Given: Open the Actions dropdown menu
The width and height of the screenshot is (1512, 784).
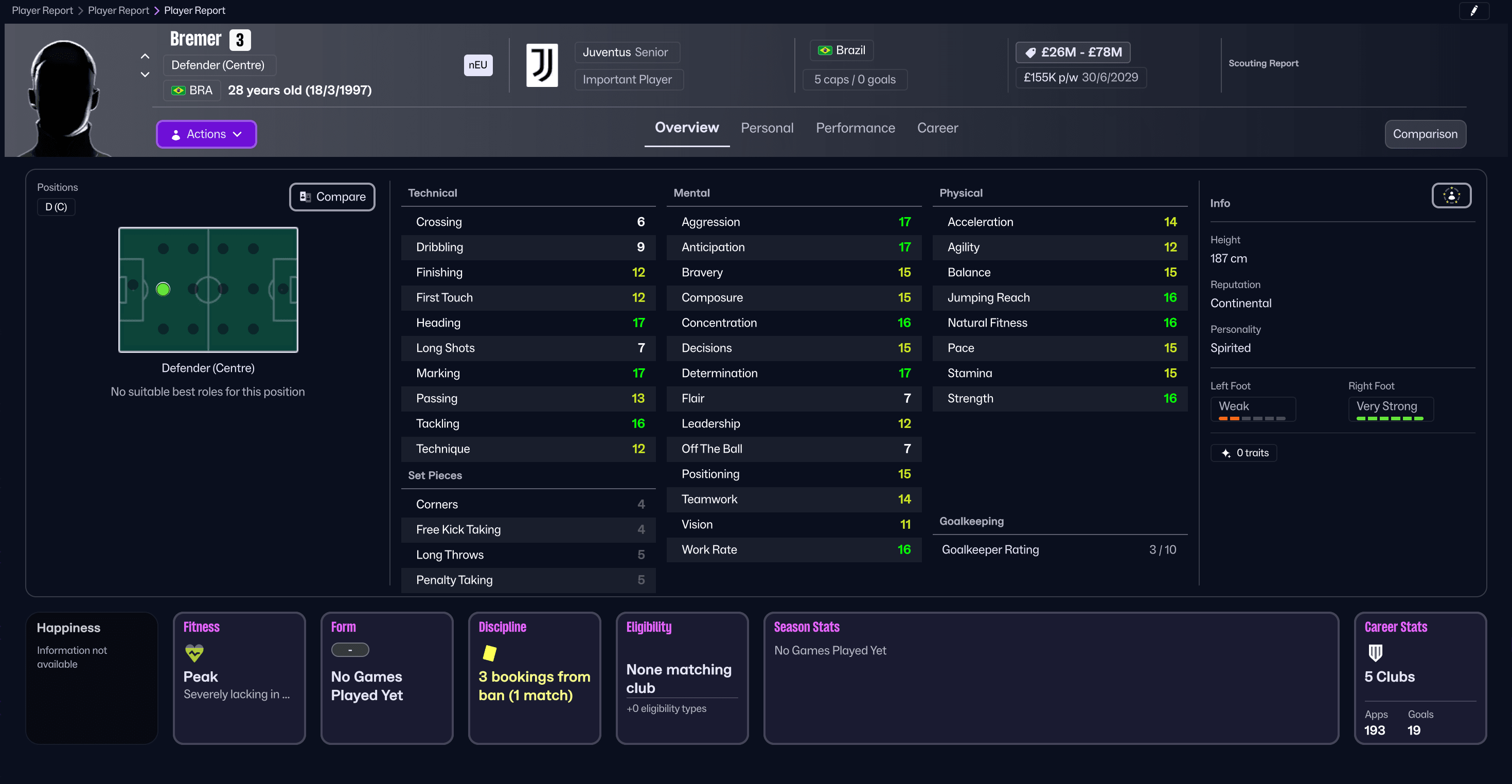Looking at the screenshot, I should 206,134.
